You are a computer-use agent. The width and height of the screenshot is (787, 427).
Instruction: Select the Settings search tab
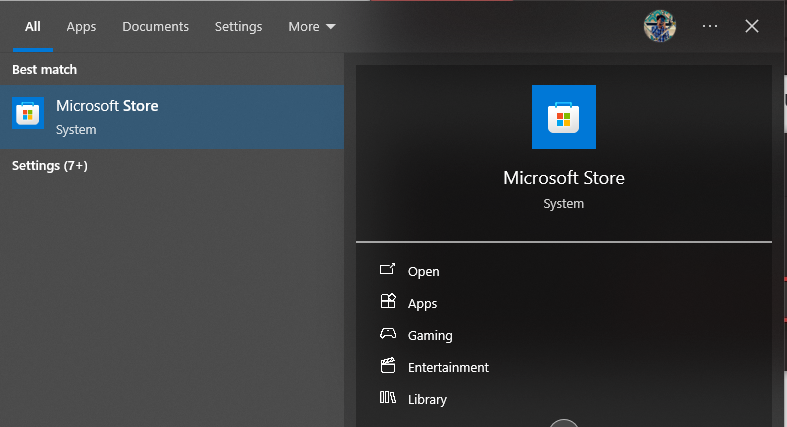(238, 27)
